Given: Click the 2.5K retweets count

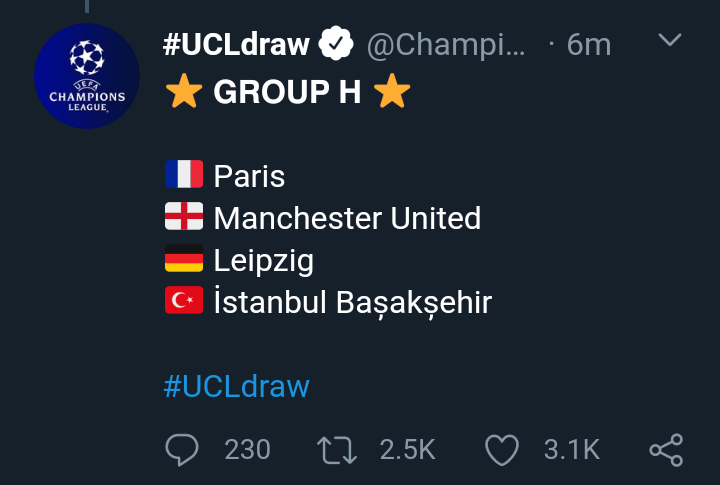Looking at the screenshot, I should (408, 450).
